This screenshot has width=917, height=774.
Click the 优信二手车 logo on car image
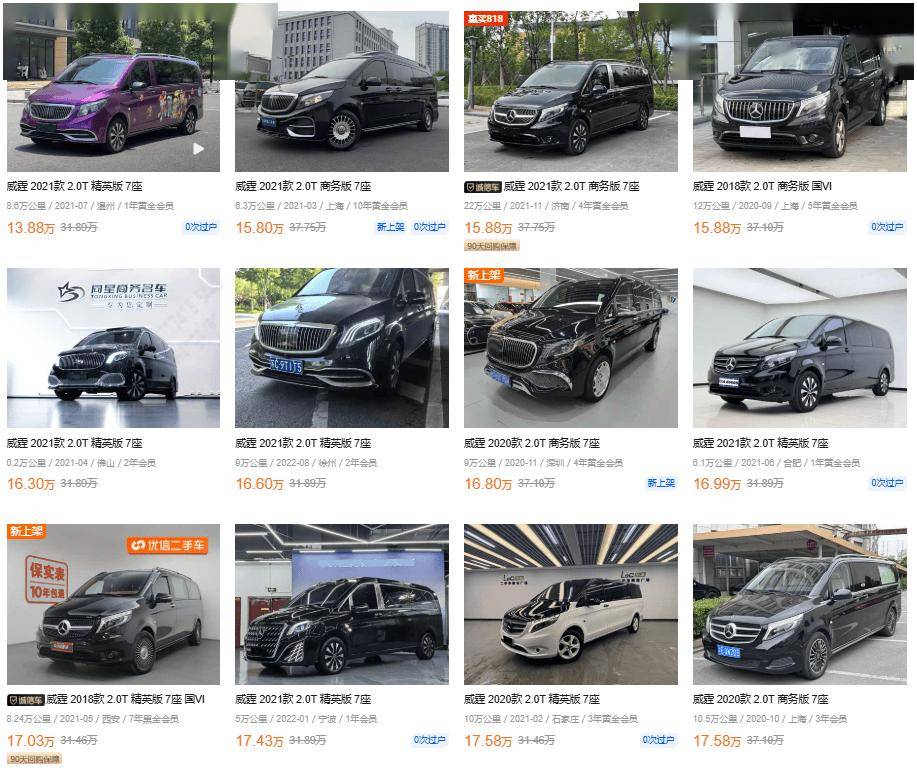167,545
